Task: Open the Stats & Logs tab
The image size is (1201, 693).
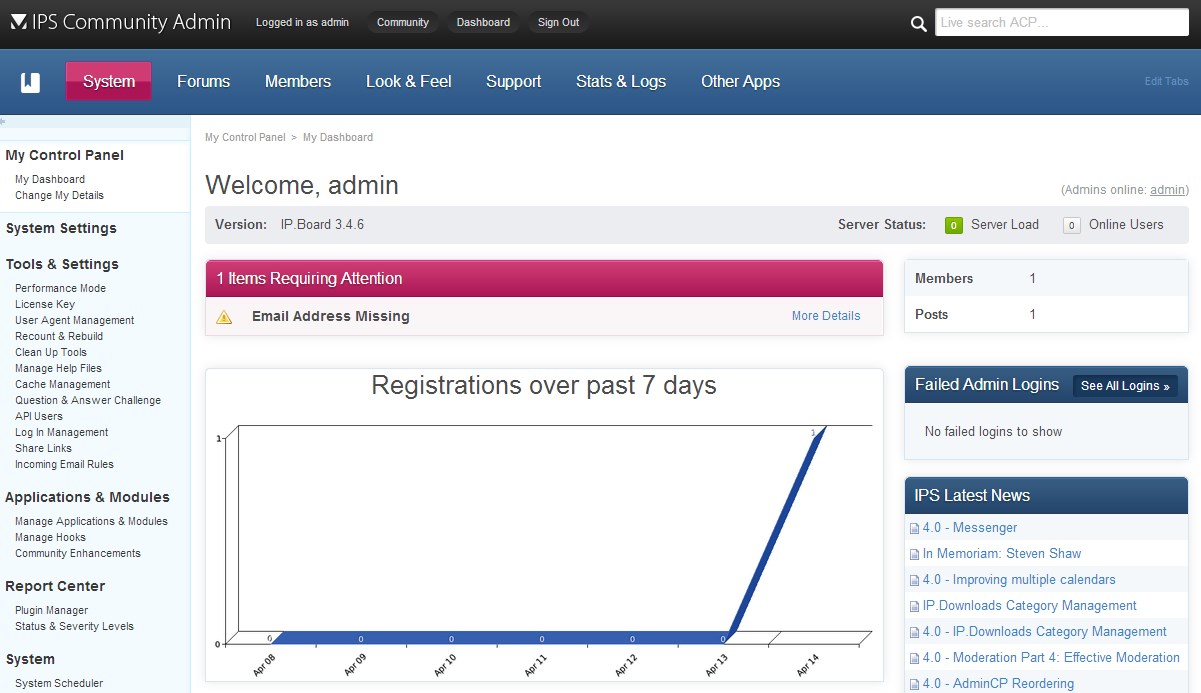Action: point(621,81)
